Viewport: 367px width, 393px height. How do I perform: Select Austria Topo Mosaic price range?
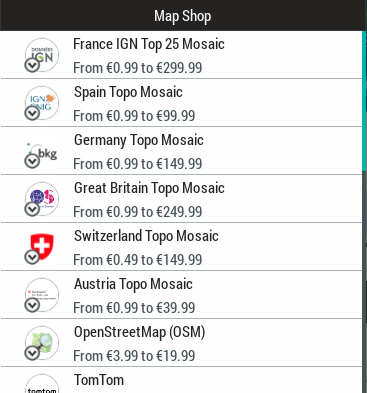click(x=134, y=308)
